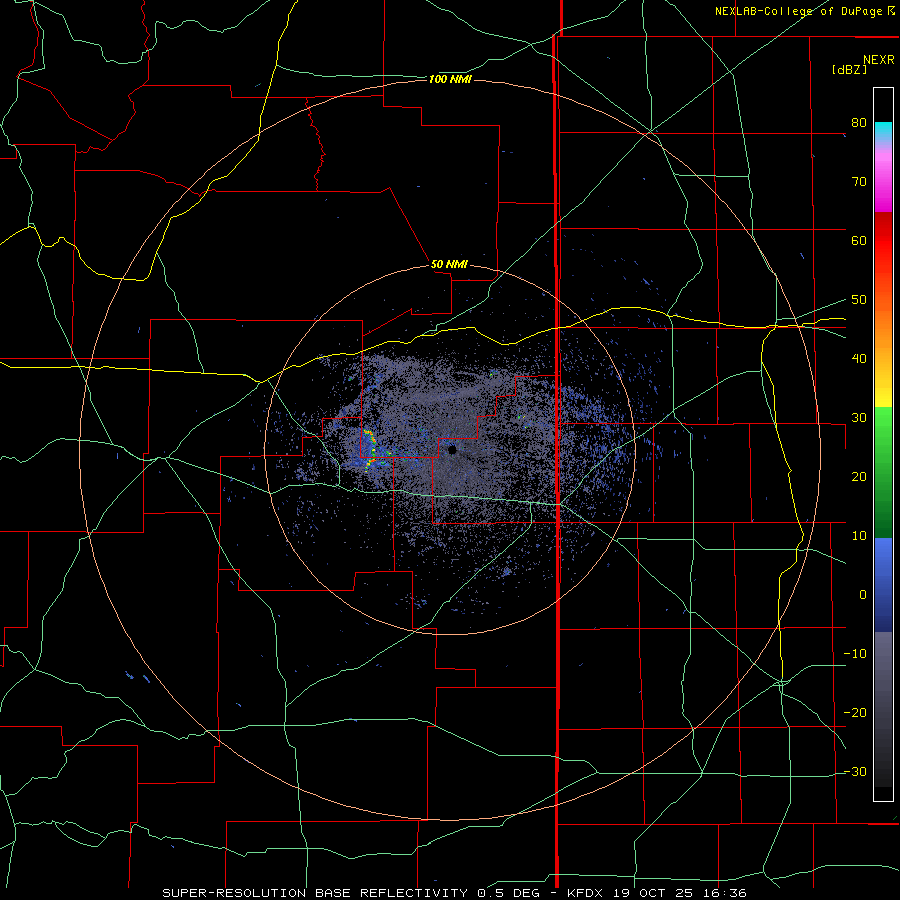Image resolution: width=900 pixels, height=900 pixels.
Task: Click the KFDX station identifier in caption
Action: point(587,893)
